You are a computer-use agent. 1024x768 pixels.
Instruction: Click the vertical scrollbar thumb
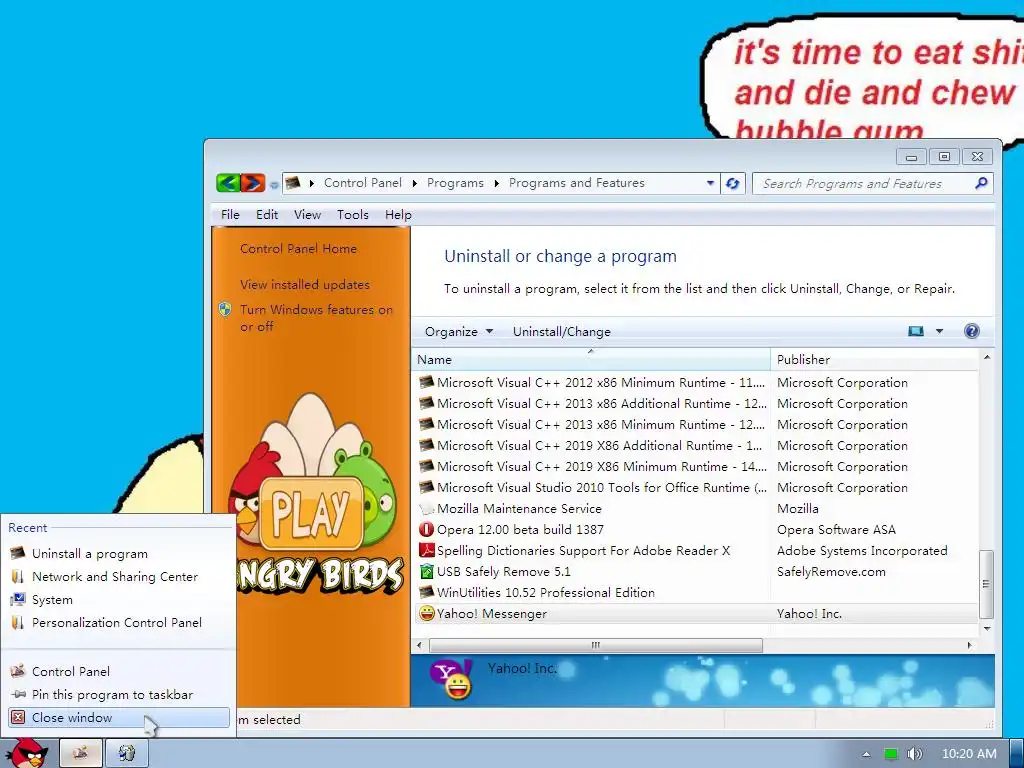(987, 584)
